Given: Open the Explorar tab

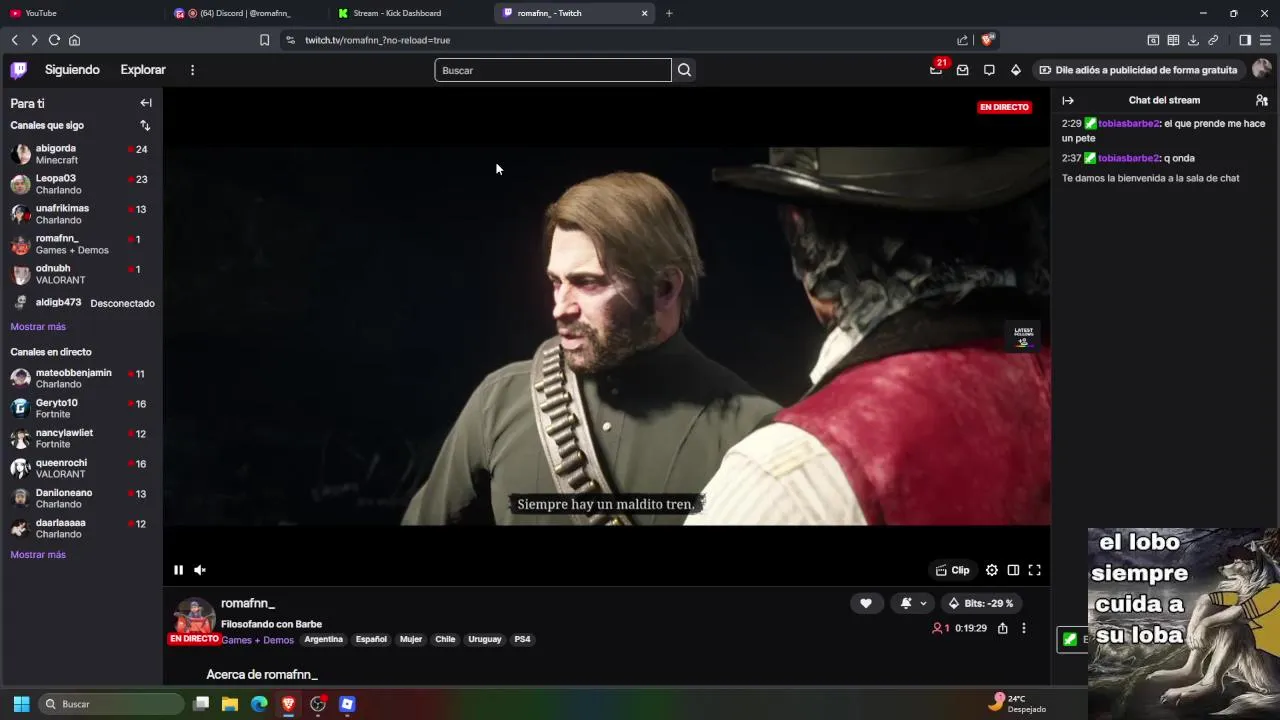Looking at the screenshot, I should coord(143,70).
